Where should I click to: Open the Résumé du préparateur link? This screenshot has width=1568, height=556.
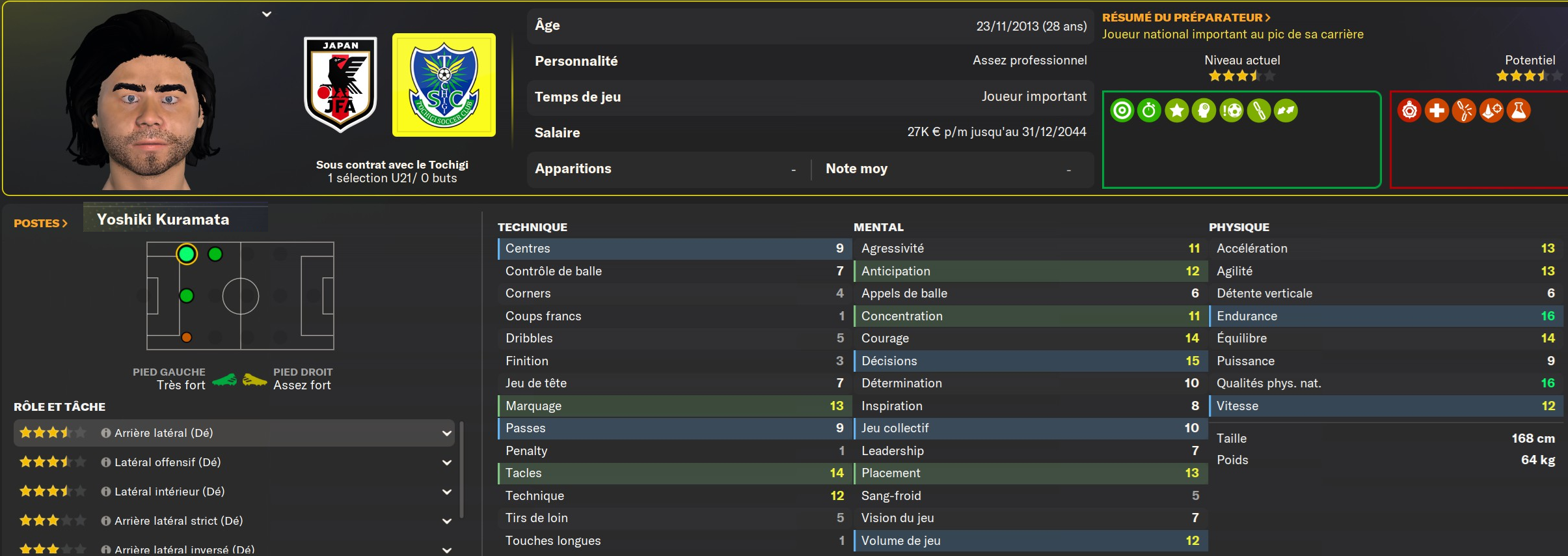click(1186, 18)
